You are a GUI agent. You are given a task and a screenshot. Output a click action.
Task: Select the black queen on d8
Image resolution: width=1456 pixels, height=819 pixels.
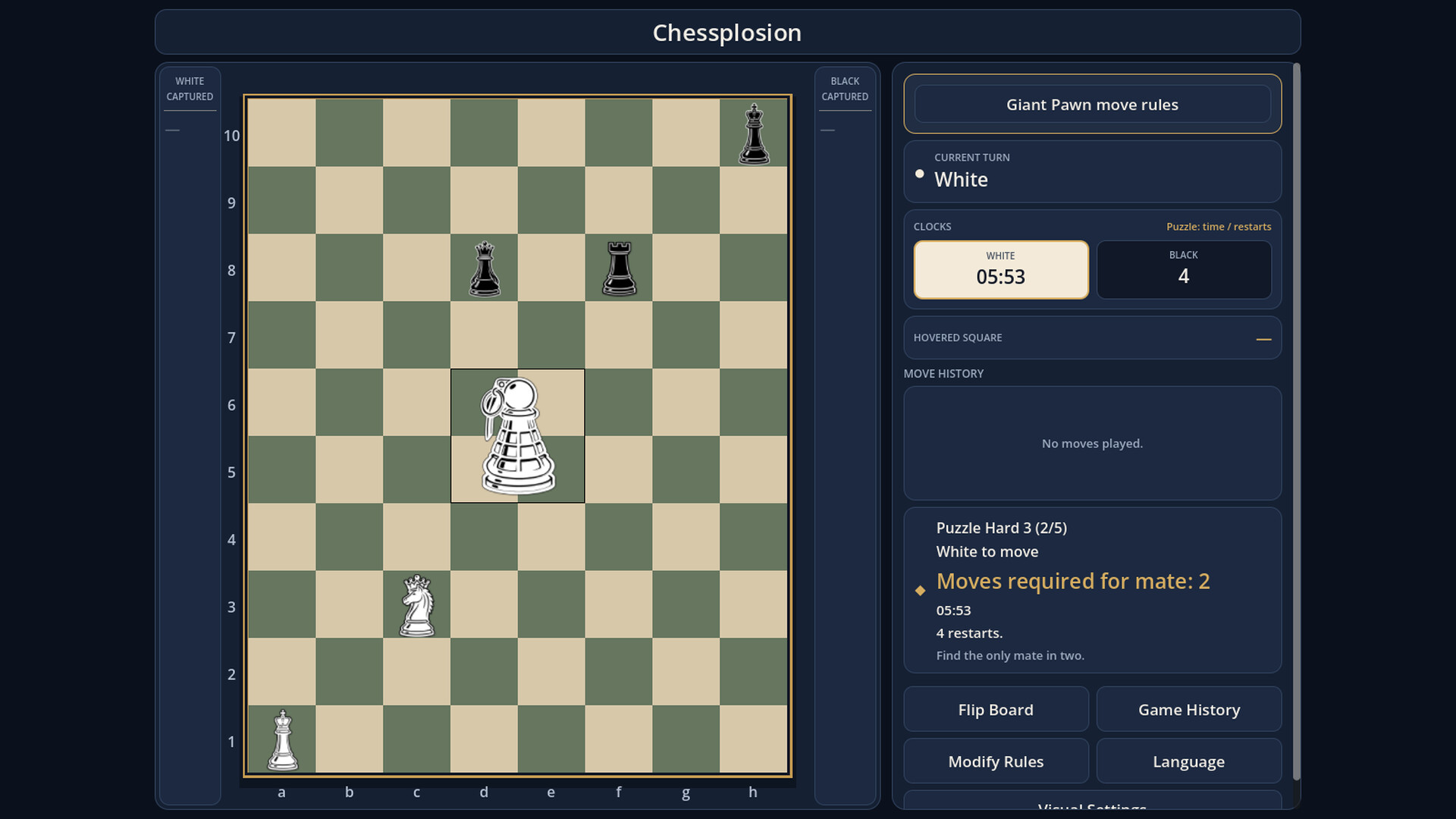coord(484,268)
